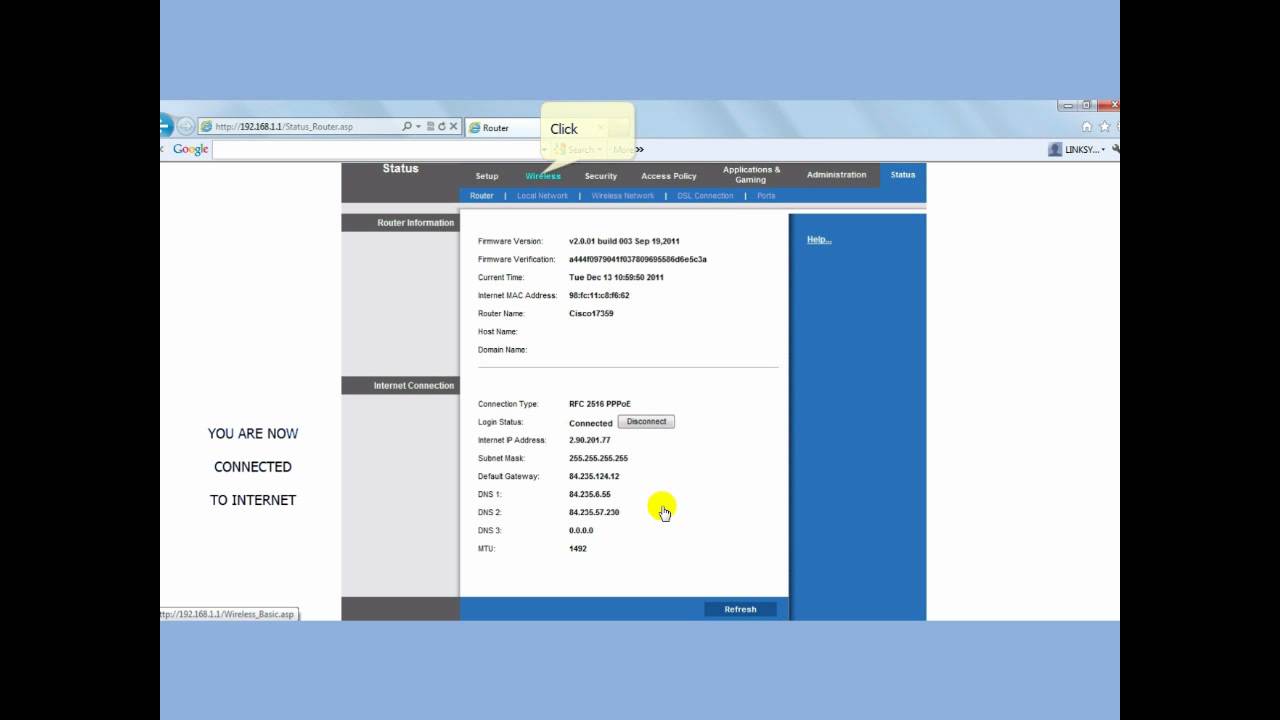Click the Disconnect button
Screen dimensions: 1280x720
pos(646,422)
